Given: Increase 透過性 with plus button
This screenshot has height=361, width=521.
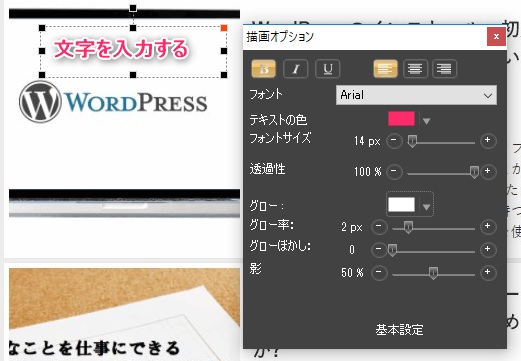Looking at the screenshot, I should (x=488, y=171).
